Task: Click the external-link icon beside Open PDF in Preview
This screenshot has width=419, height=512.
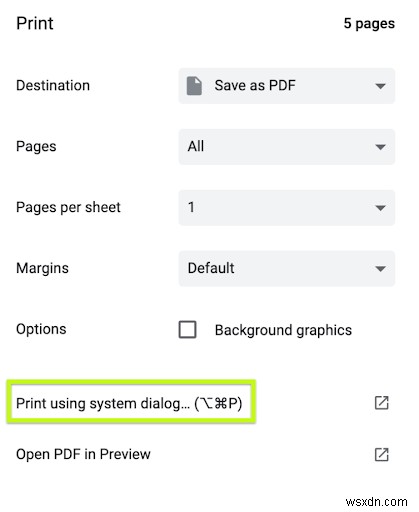Action: 381,454
